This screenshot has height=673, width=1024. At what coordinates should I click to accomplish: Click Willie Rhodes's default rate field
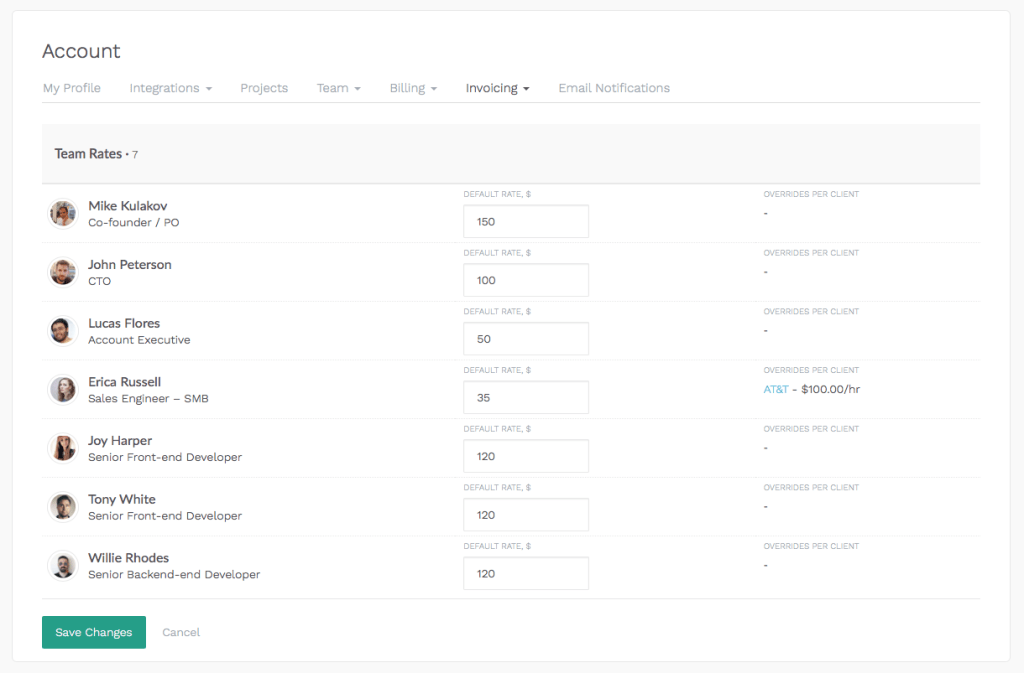(x=525, y=573)
